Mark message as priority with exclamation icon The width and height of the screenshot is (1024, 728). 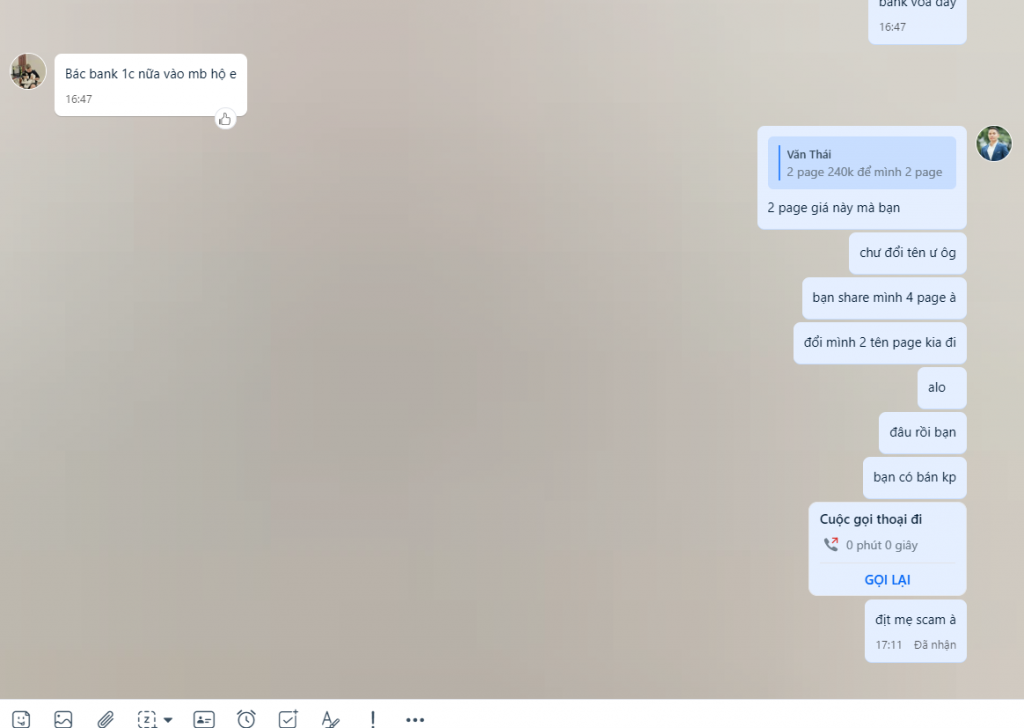point(373,718)
